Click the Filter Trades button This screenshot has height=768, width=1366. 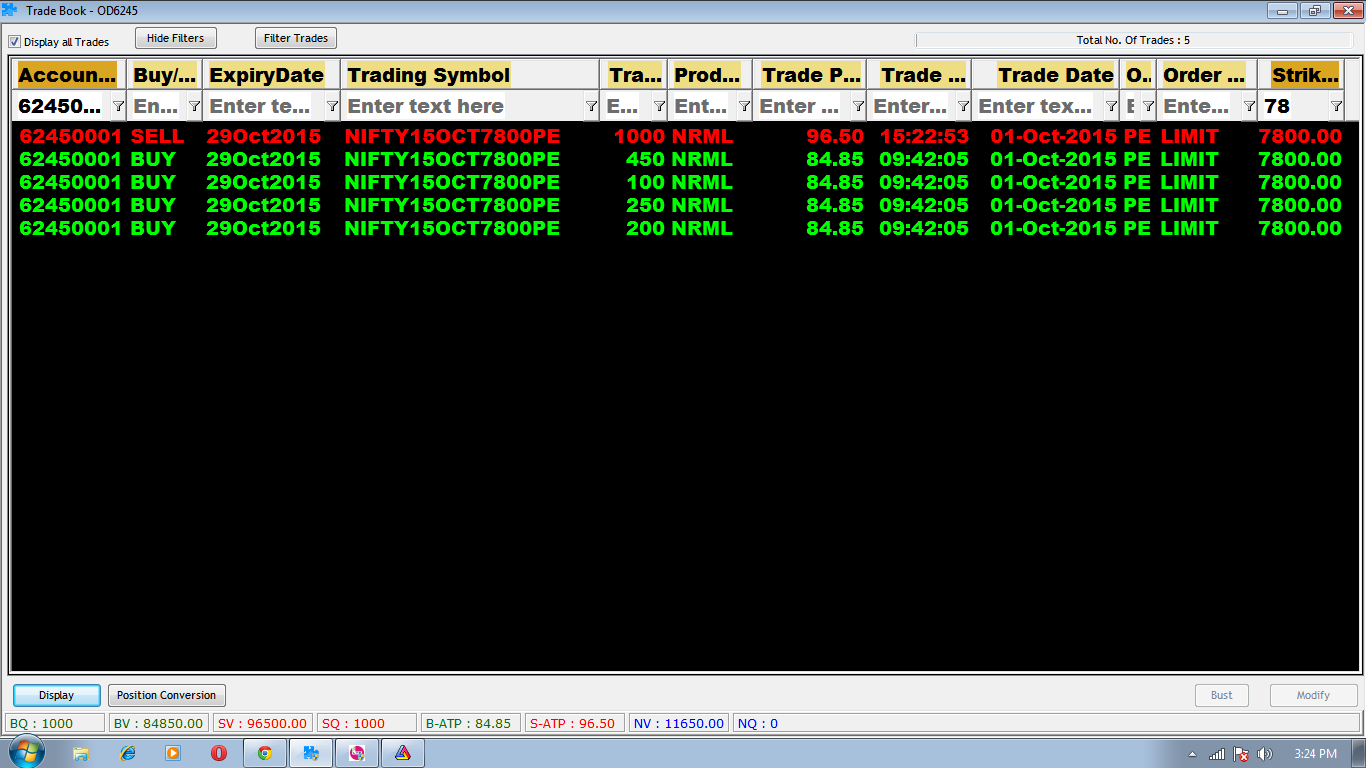(296, 38)
